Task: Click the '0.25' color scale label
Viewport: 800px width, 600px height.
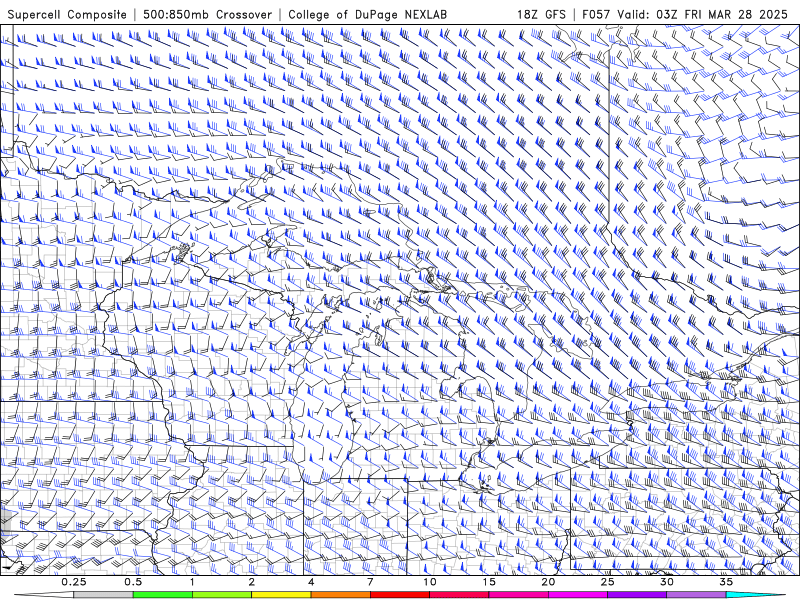Action: click(74, 582)
